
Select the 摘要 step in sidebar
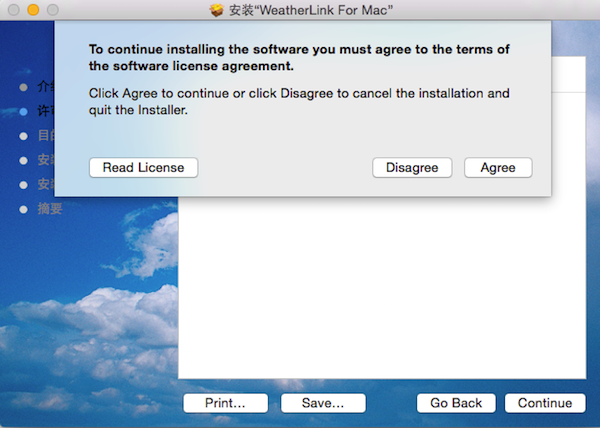point(50,209)
